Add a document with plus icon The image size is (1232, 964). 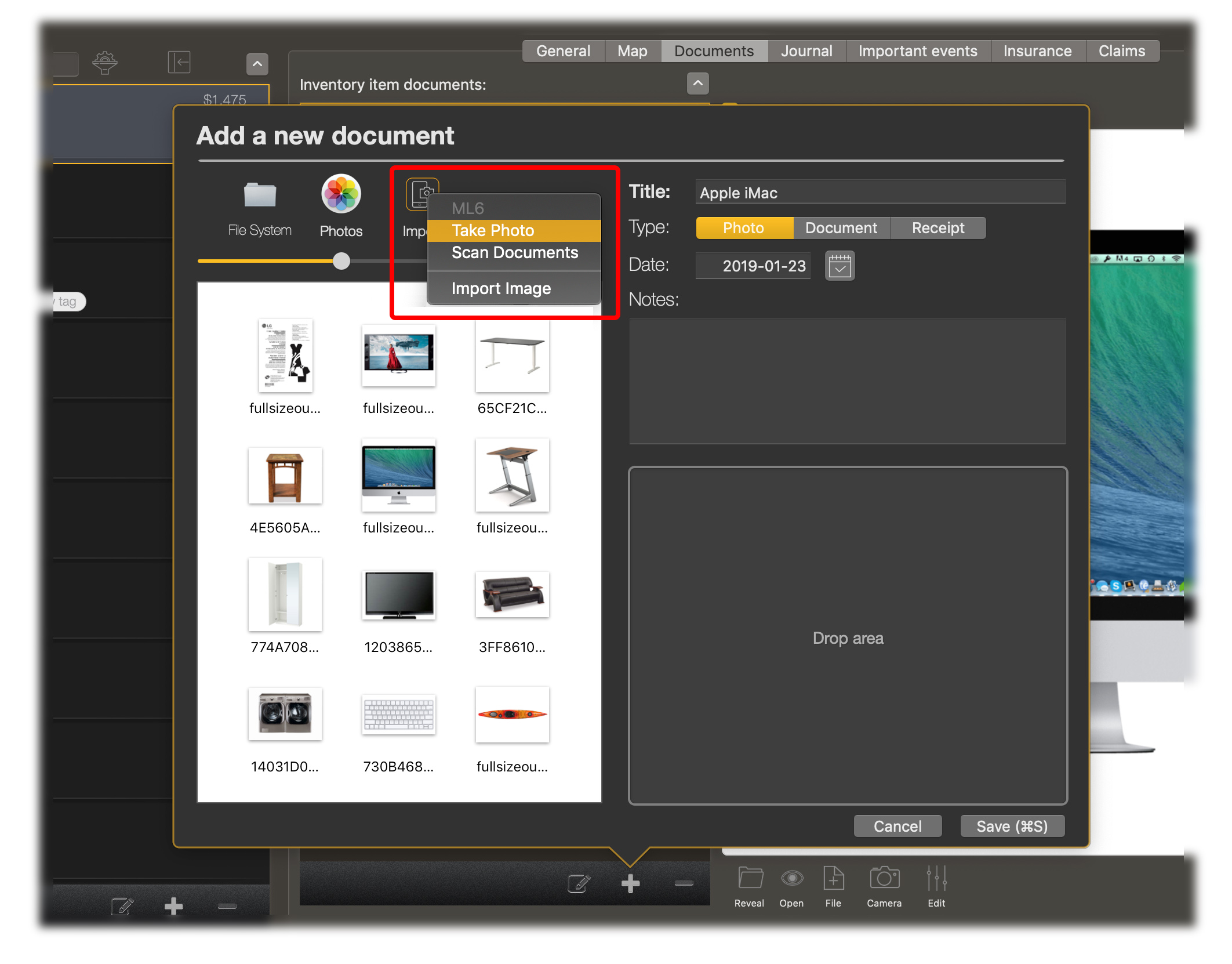tap(630, 883)
